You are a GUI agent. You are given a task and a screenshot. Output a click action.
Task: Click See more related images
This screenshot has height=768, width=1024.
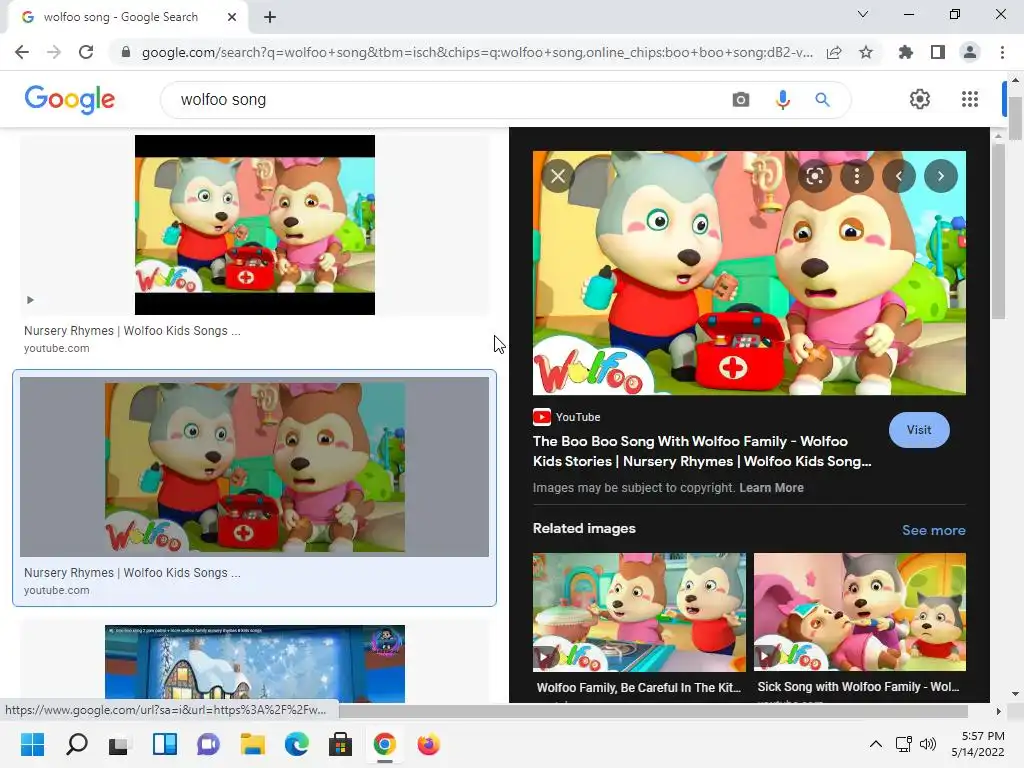(933, 530)
